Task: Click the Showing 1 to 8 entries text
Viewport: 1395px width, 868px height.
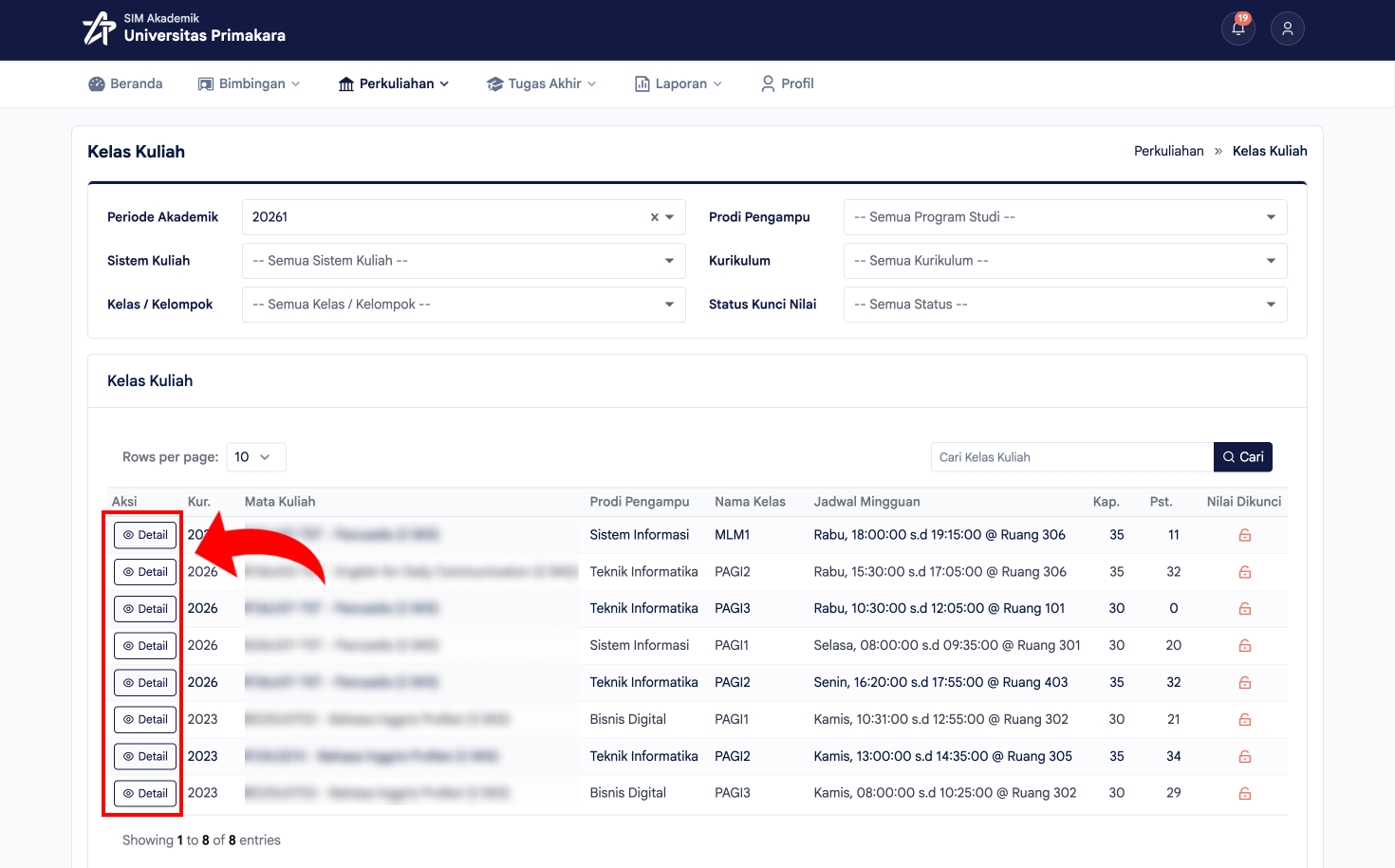Action: click(x=201, y=840)
